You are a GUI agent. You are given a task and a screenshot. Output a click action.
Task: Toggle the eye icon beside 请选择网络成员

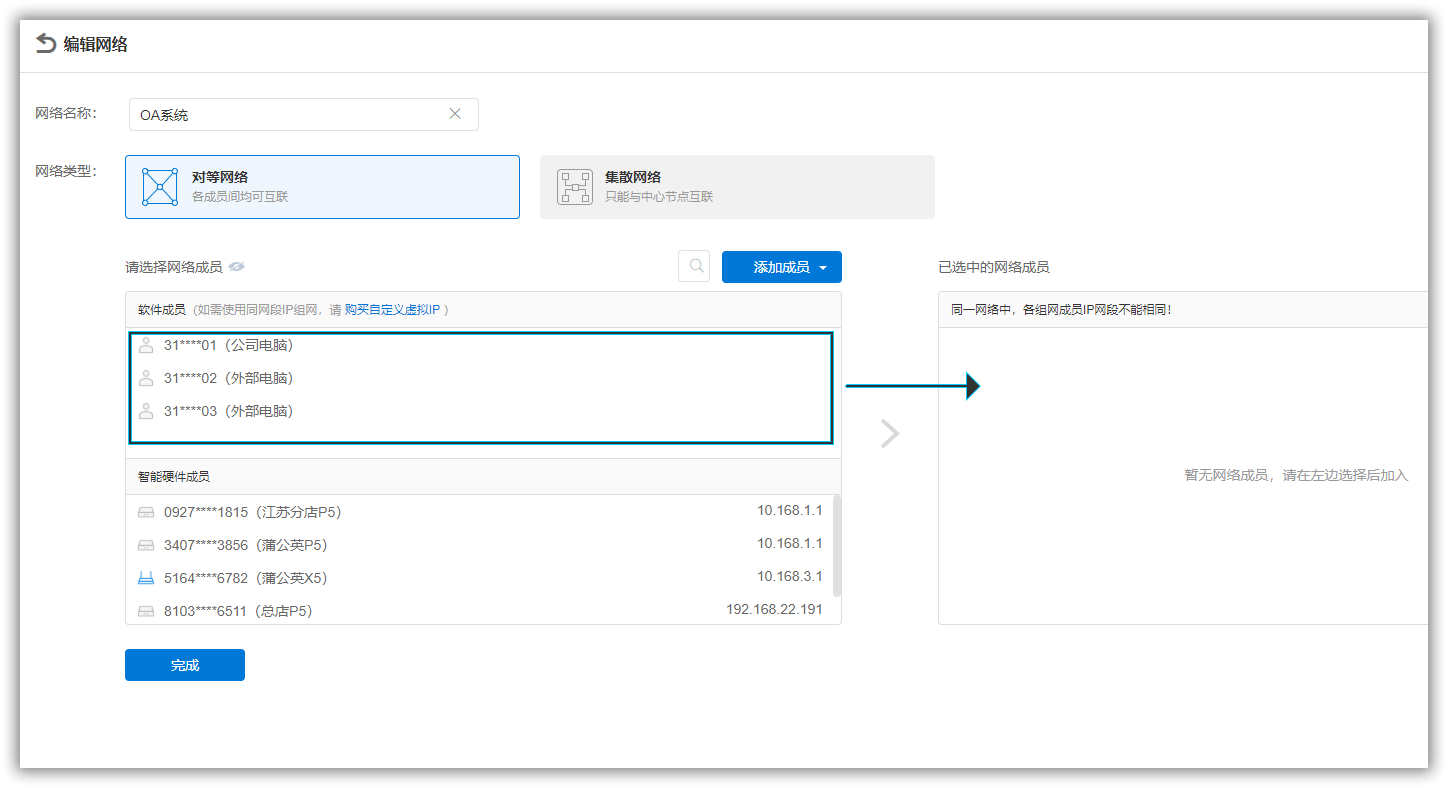(237, 267)
